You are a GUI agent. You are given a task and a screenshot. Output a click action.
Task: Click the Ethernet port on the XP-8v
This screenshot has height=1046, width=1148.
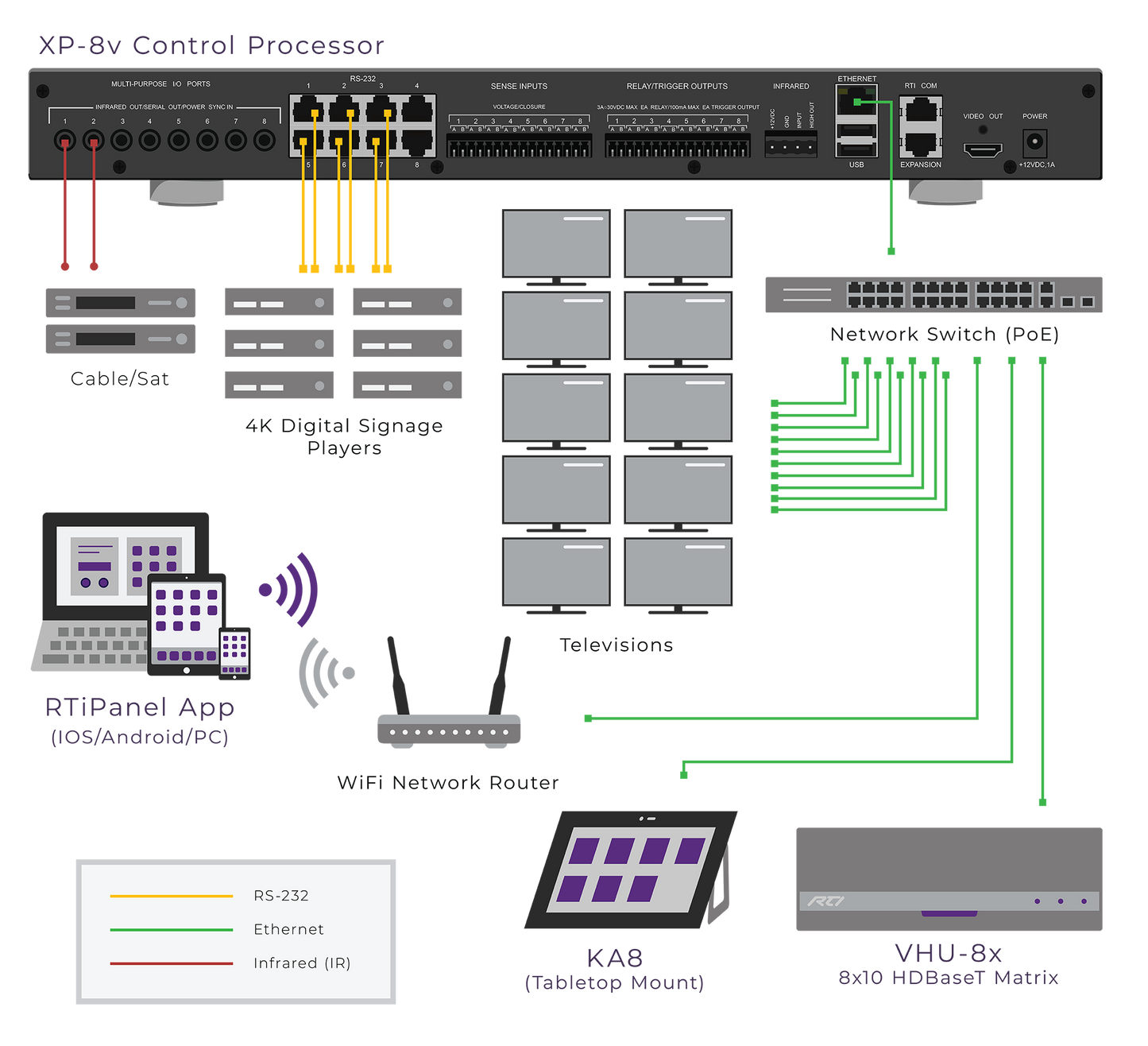856,103
